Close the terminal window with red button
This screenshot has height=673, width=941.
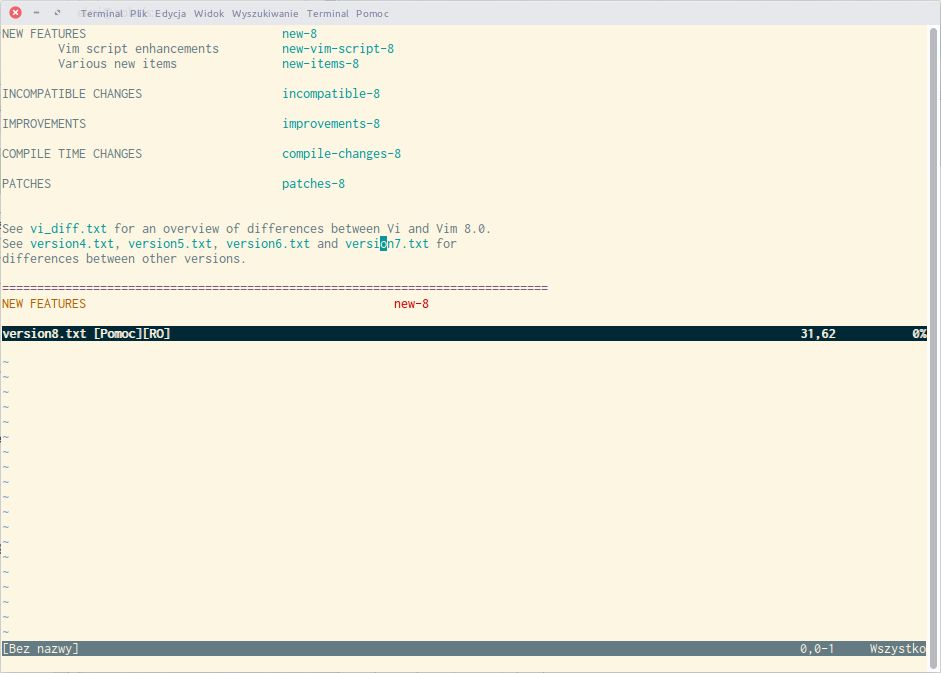16,12
